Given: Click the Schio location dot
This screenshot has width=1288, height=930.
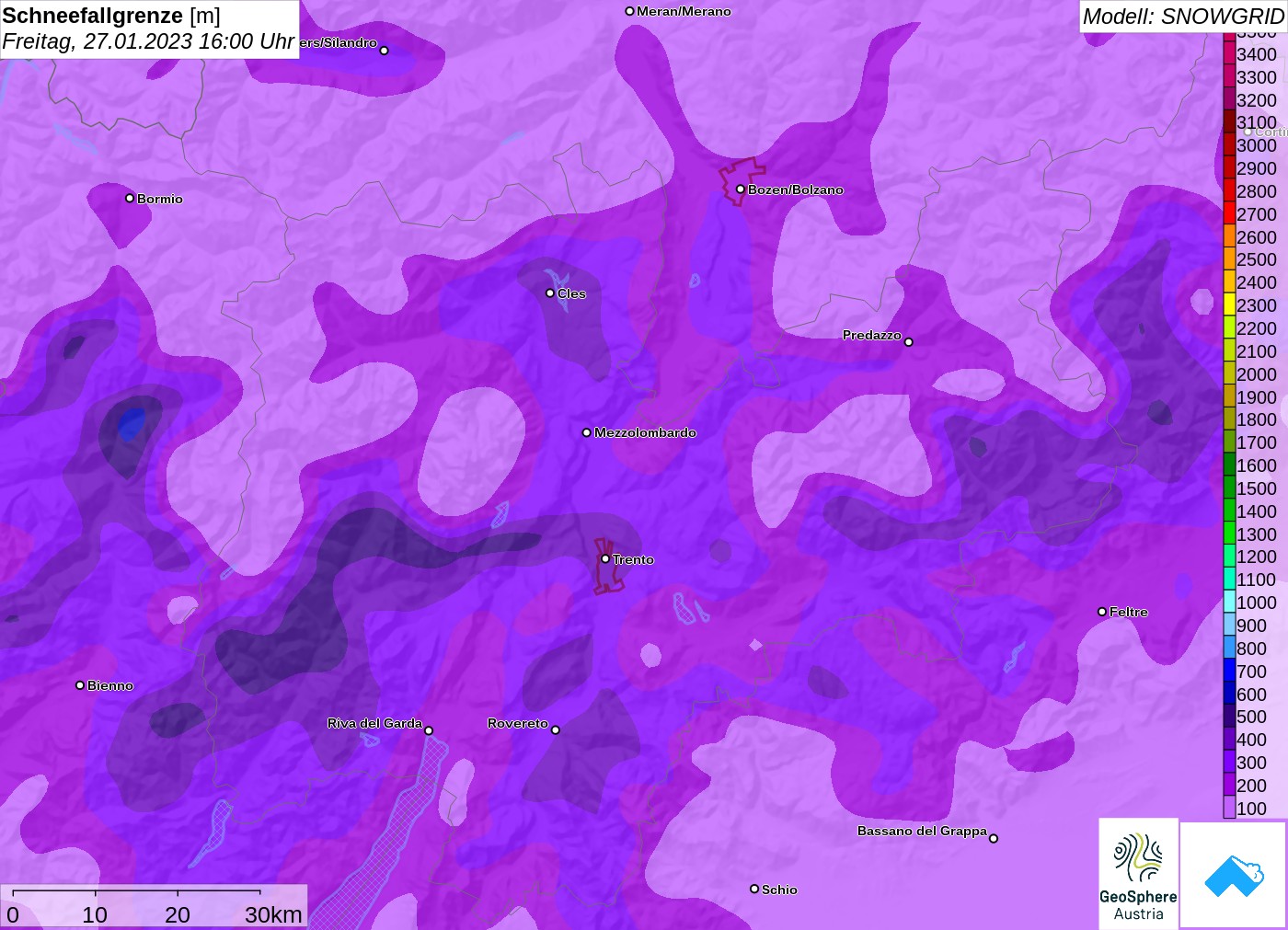Looking at the screenshot, I should coord(754,889).
